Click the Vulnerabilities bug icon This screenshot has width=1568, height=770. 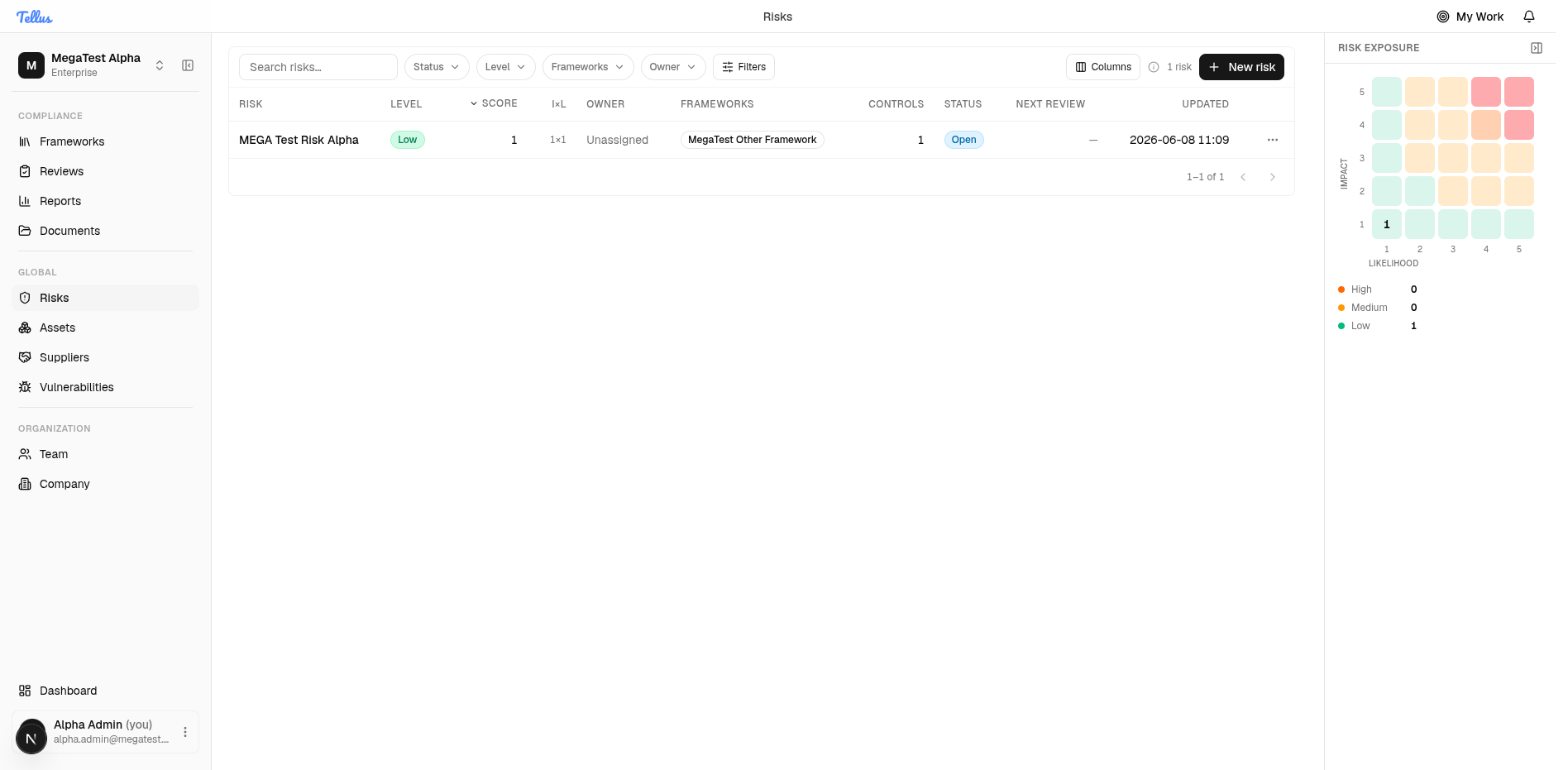click(25, 387)
